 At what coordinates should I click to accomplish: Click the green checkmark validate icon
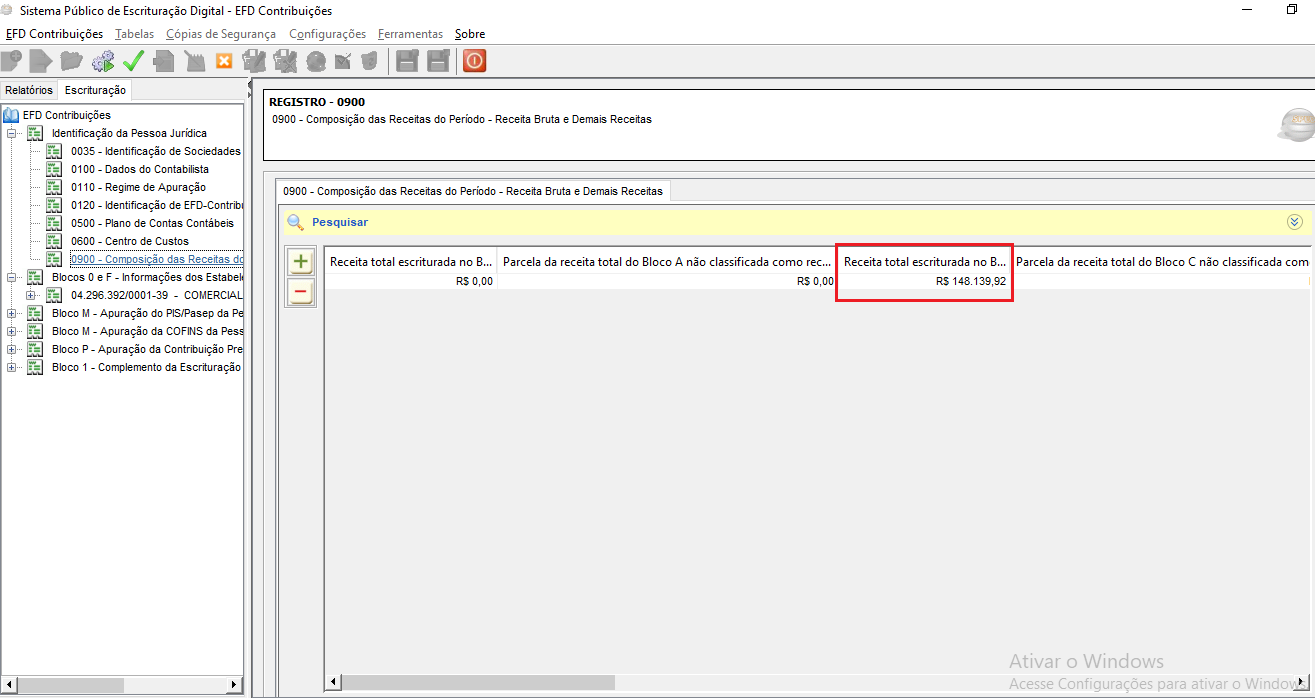tap(133, 61)
